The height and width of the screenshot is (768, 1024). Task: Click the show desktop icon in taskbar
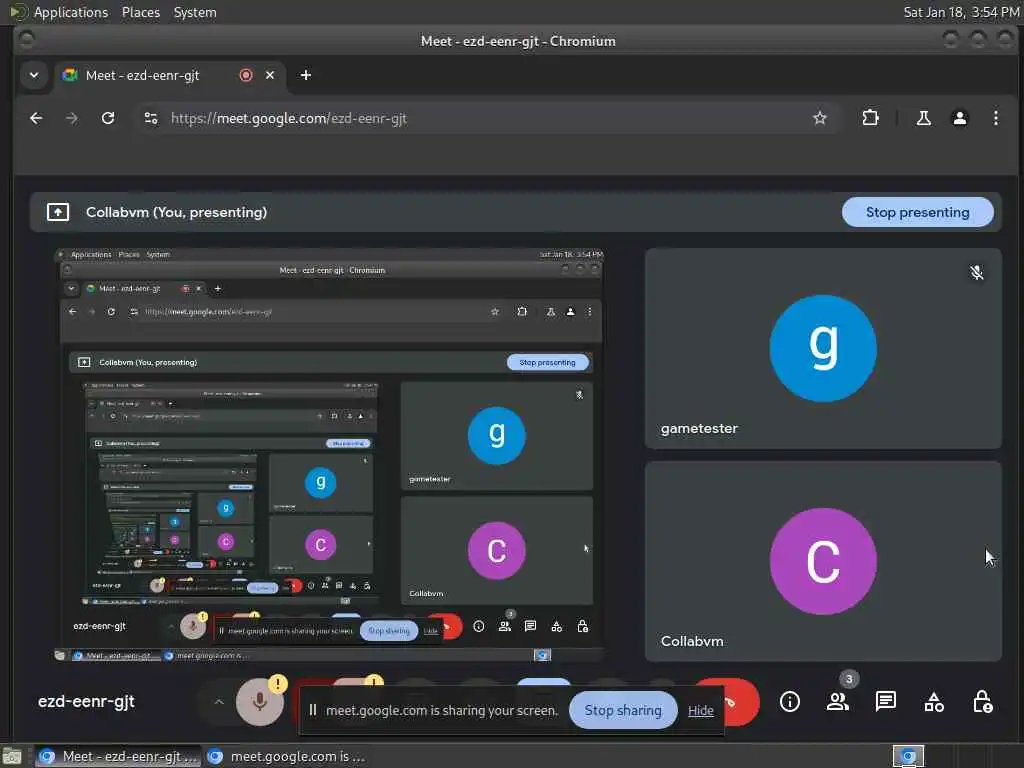[12, 756]
